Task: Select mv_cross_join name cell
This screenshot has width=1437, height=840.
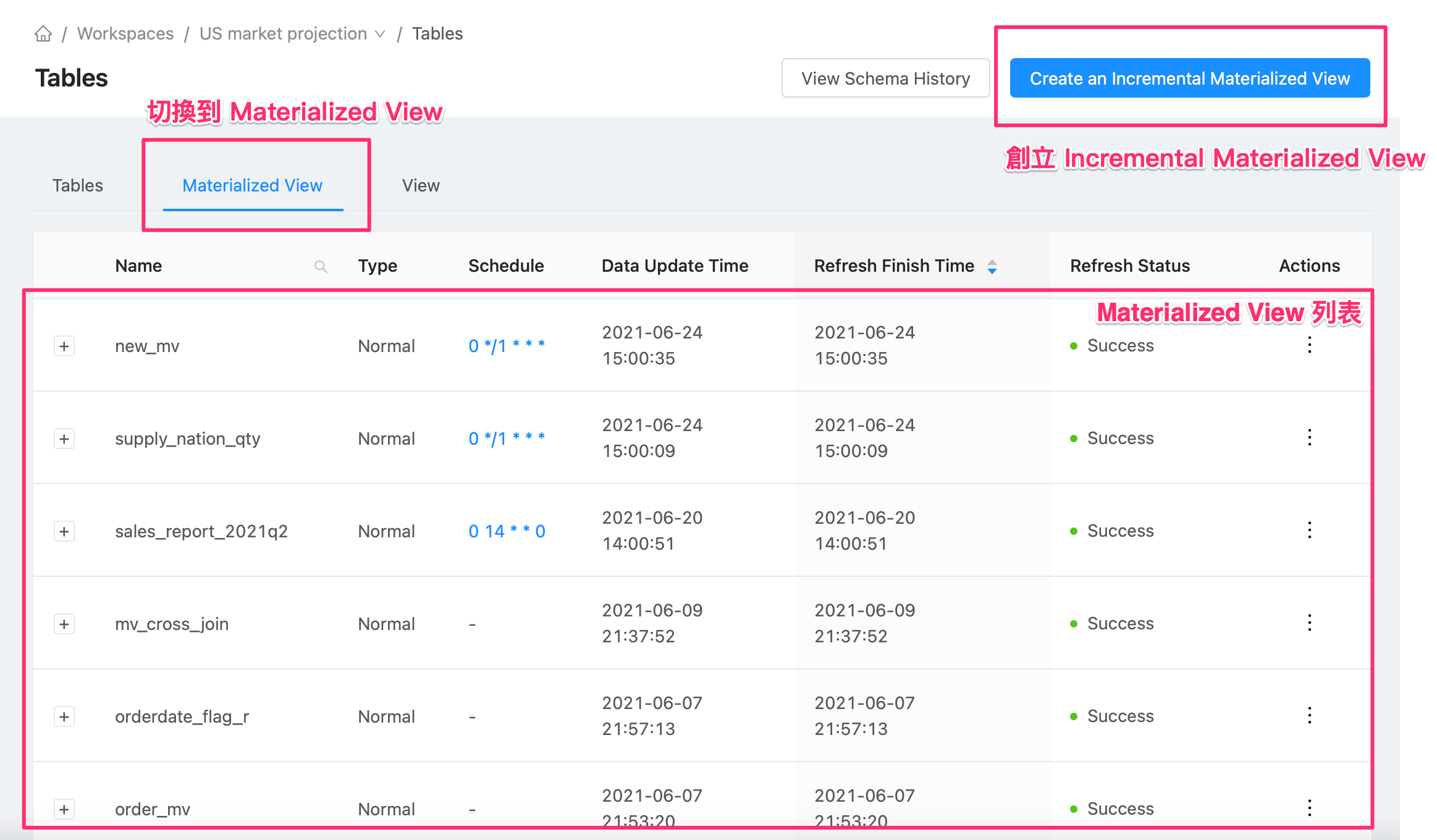Action: [x=172, y=624]
